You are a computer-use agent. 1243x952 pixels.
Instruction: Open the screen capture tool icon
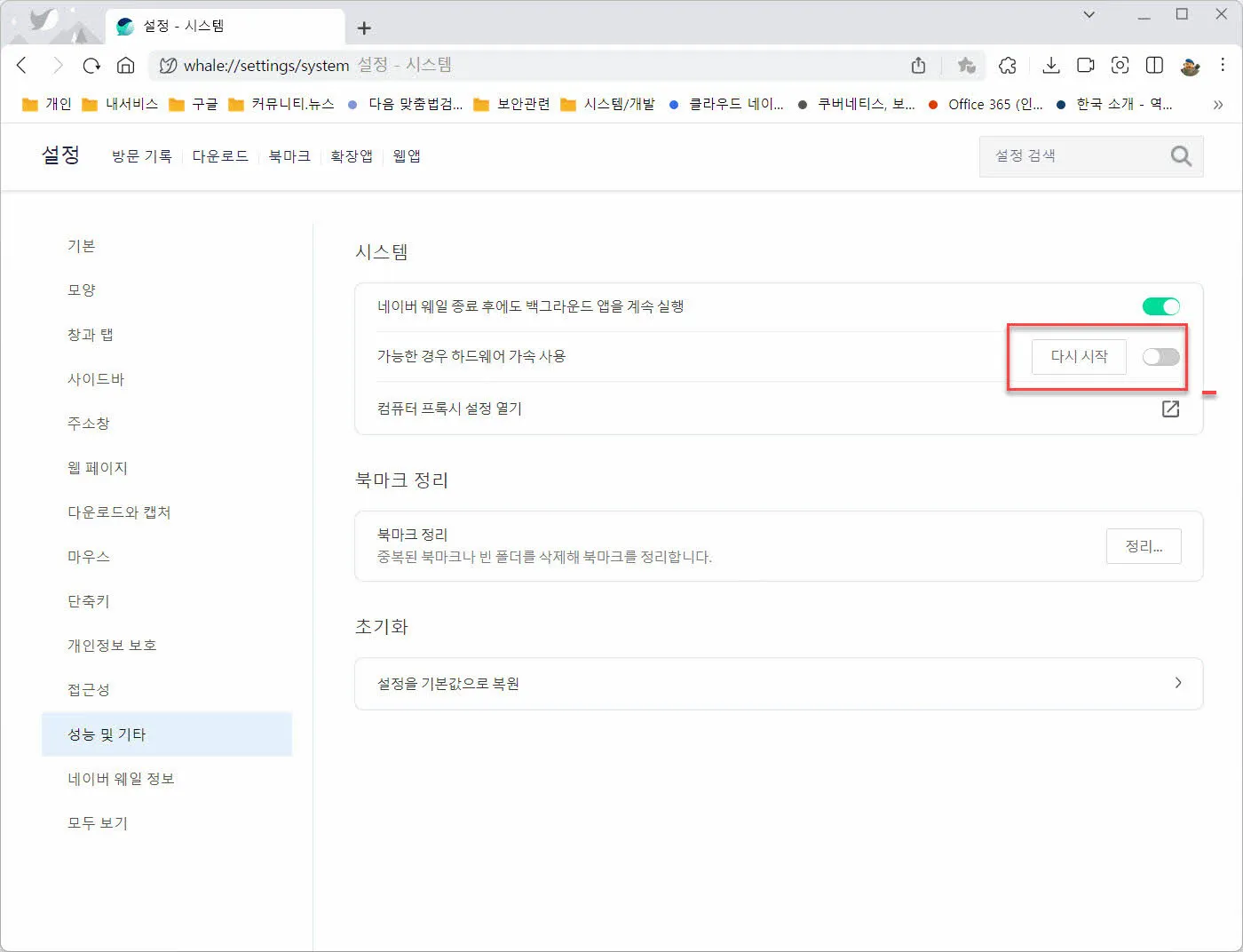click(1120, 65)
